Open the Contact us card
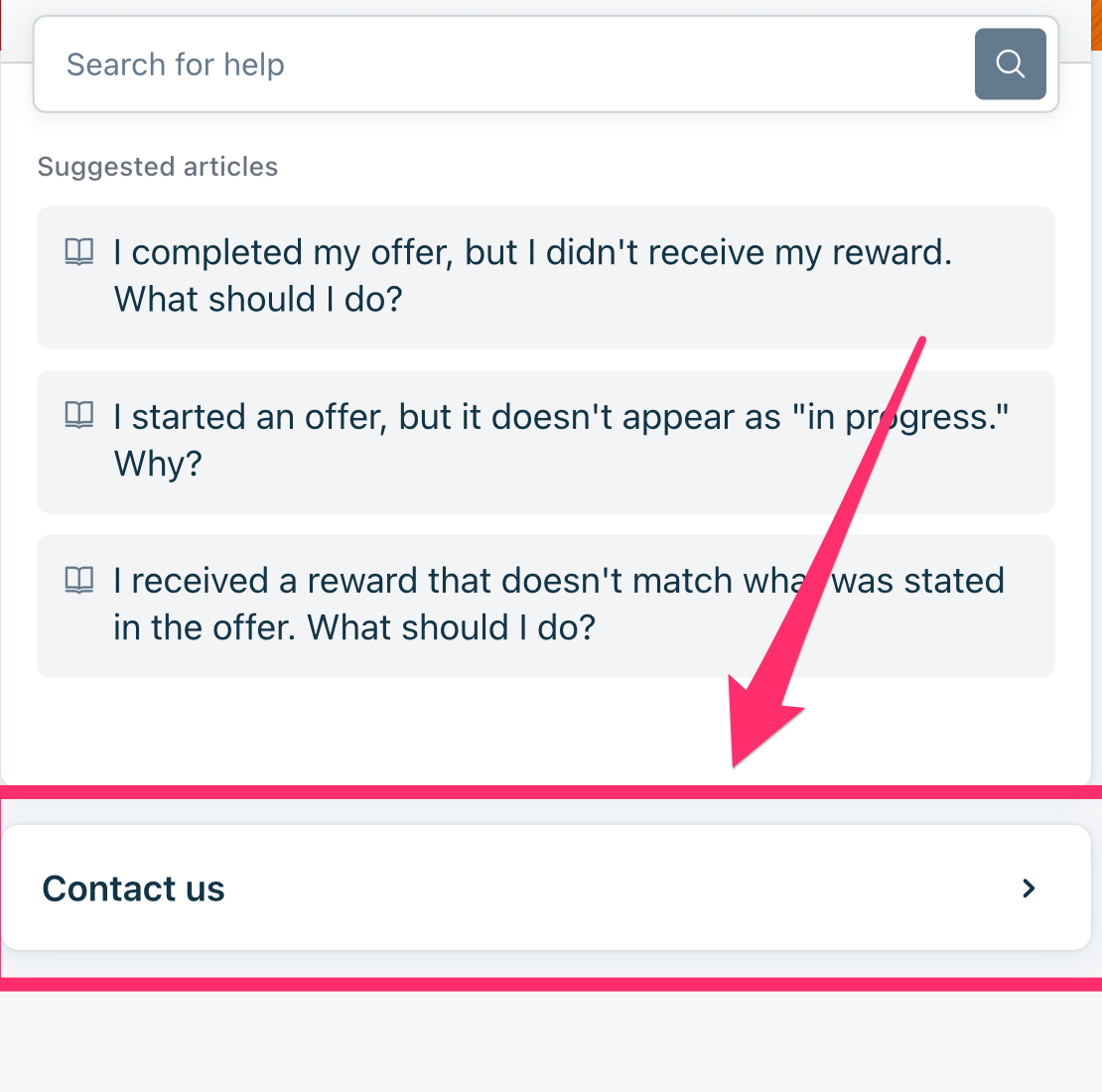The height and width of the screenshot is (1092, 1102). pyautogui.click(x=546, y=888)
